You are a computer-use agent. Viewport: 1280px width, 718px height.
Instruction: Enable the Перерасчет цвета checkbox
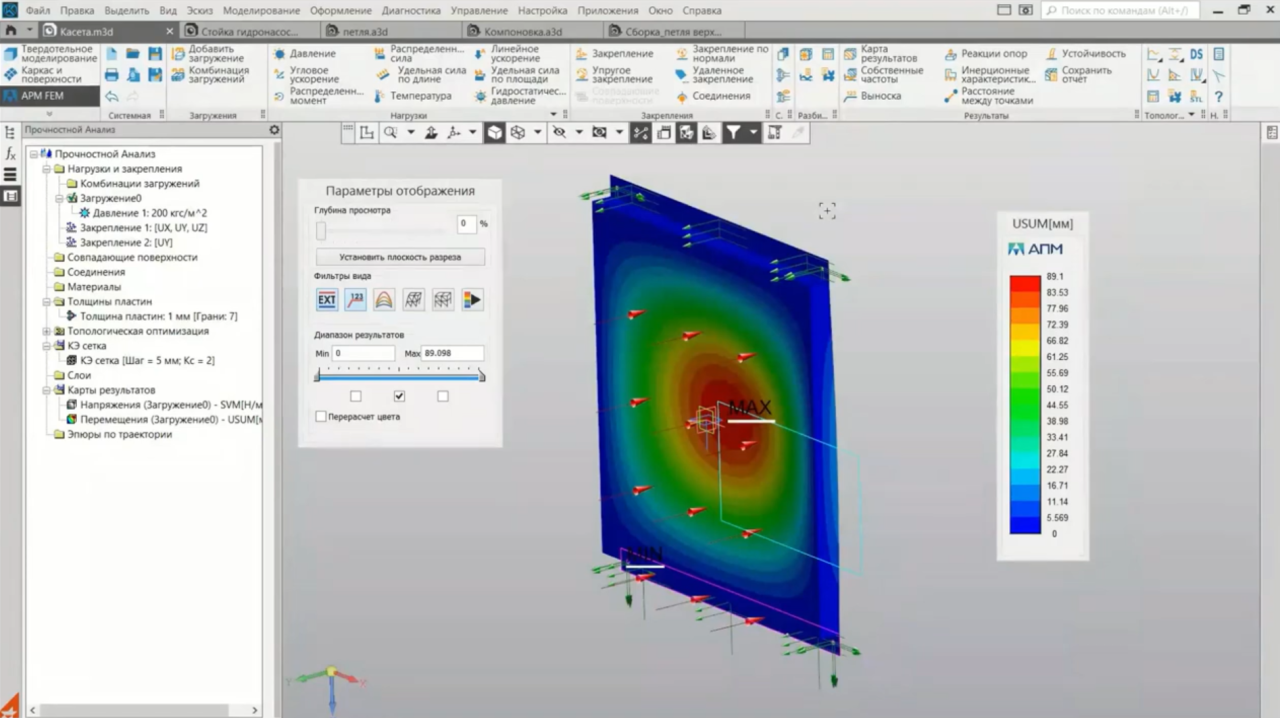click(x=320, y=416)
